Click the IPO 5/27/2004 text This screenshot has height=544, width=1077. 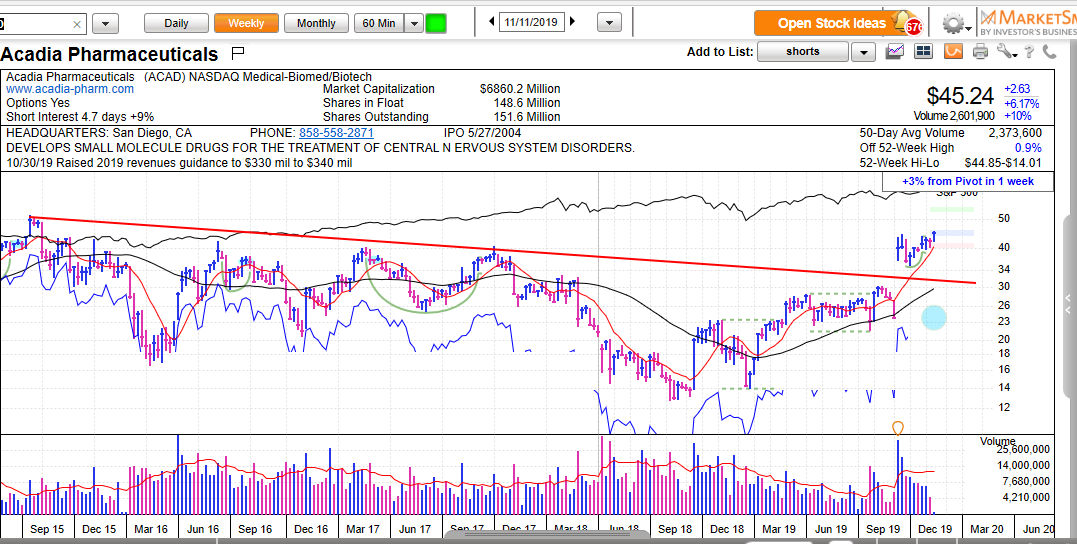tap(482, 133)
